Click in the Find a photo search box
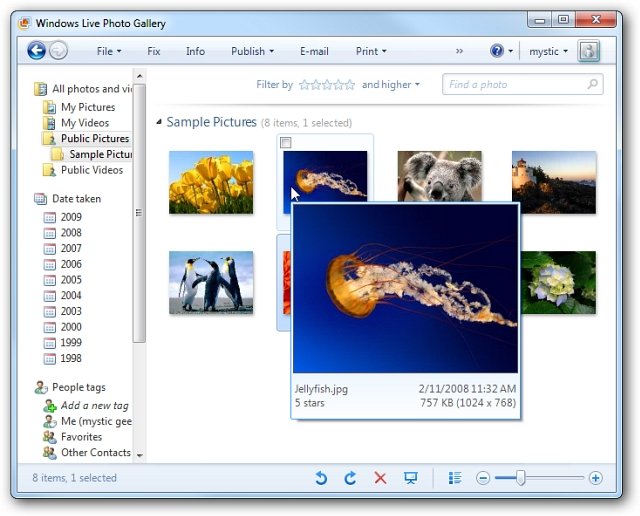 click(x=515, y=85)
